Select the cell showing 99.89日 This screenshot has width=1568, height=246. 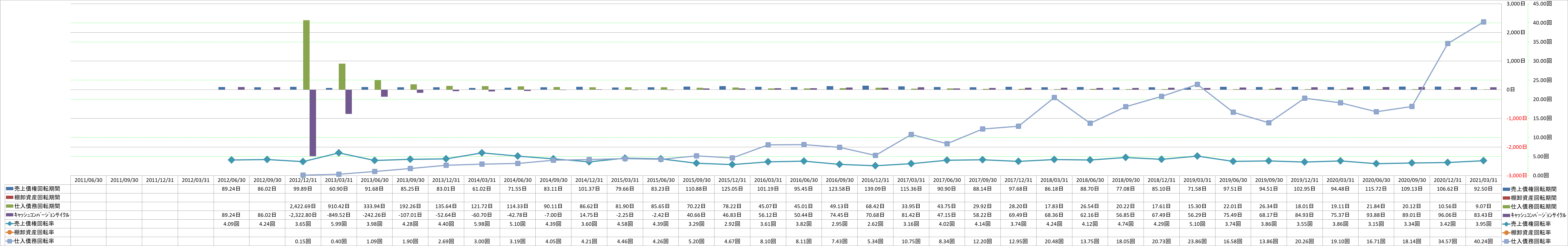click(x=303, y=189)
